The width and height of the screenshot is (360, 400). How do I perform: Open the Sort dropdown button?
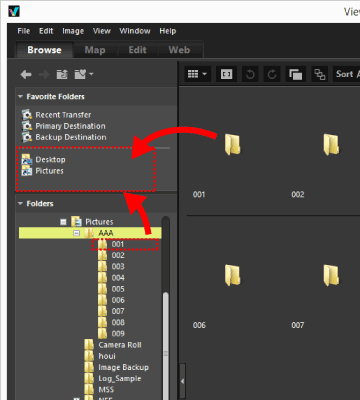346,74
